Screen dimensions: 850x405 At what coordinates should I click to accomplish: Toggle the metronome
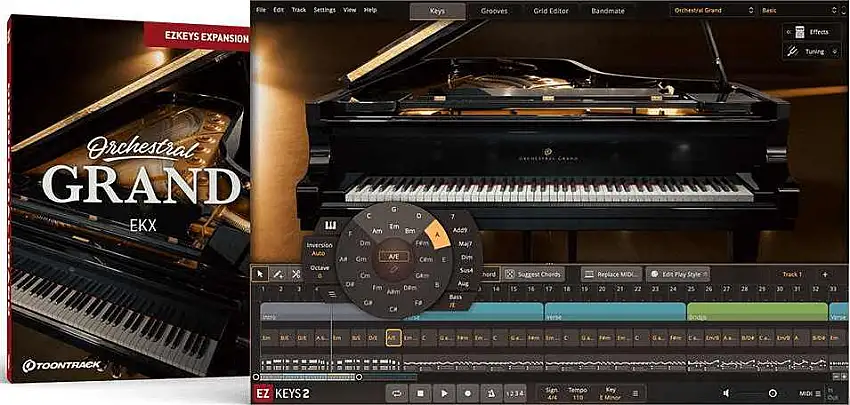(x=491, y=394)
